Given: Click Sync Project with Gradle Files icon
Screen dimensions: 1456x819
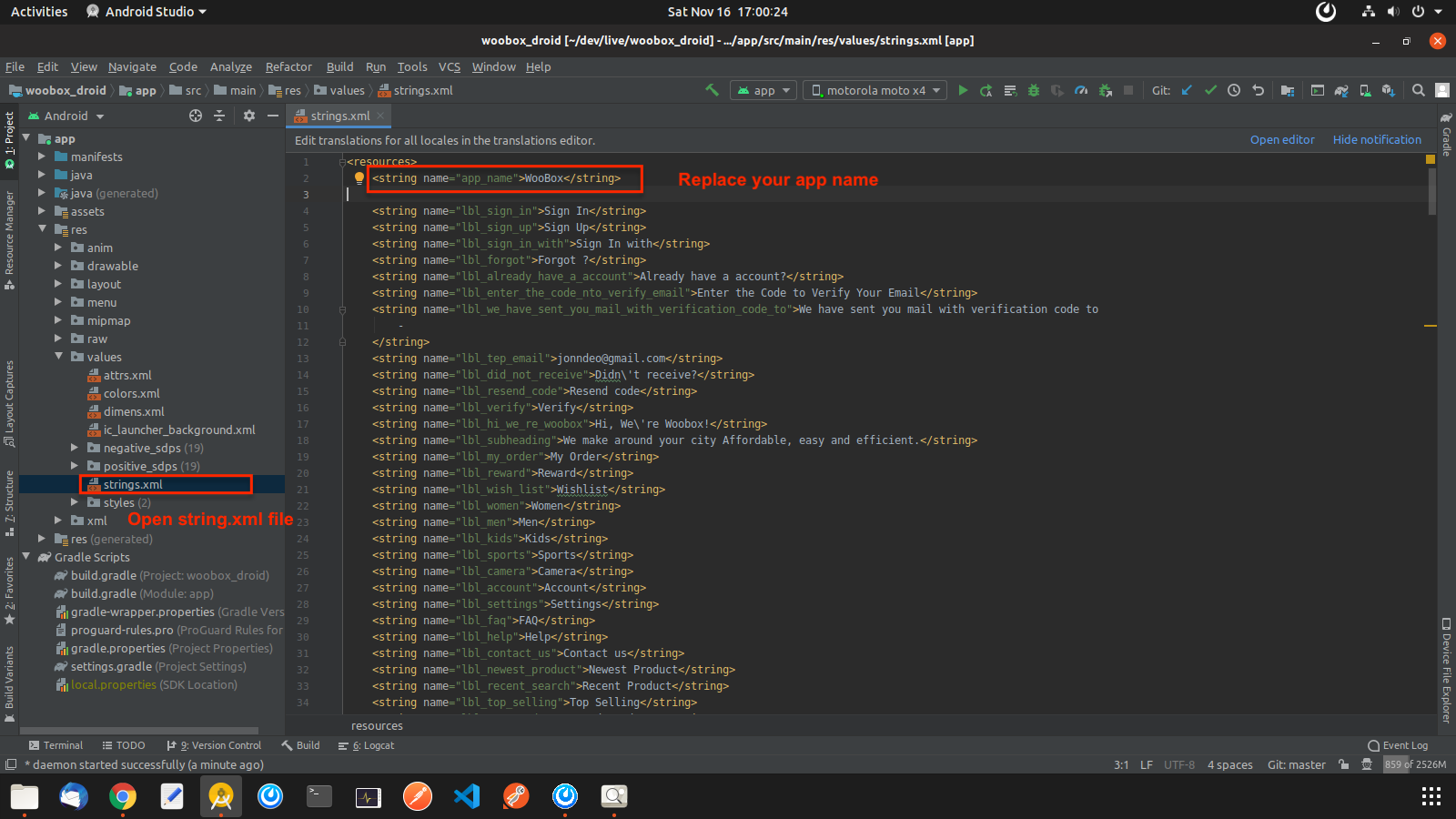Looking at the screenshot, I should pos(1341,90).
